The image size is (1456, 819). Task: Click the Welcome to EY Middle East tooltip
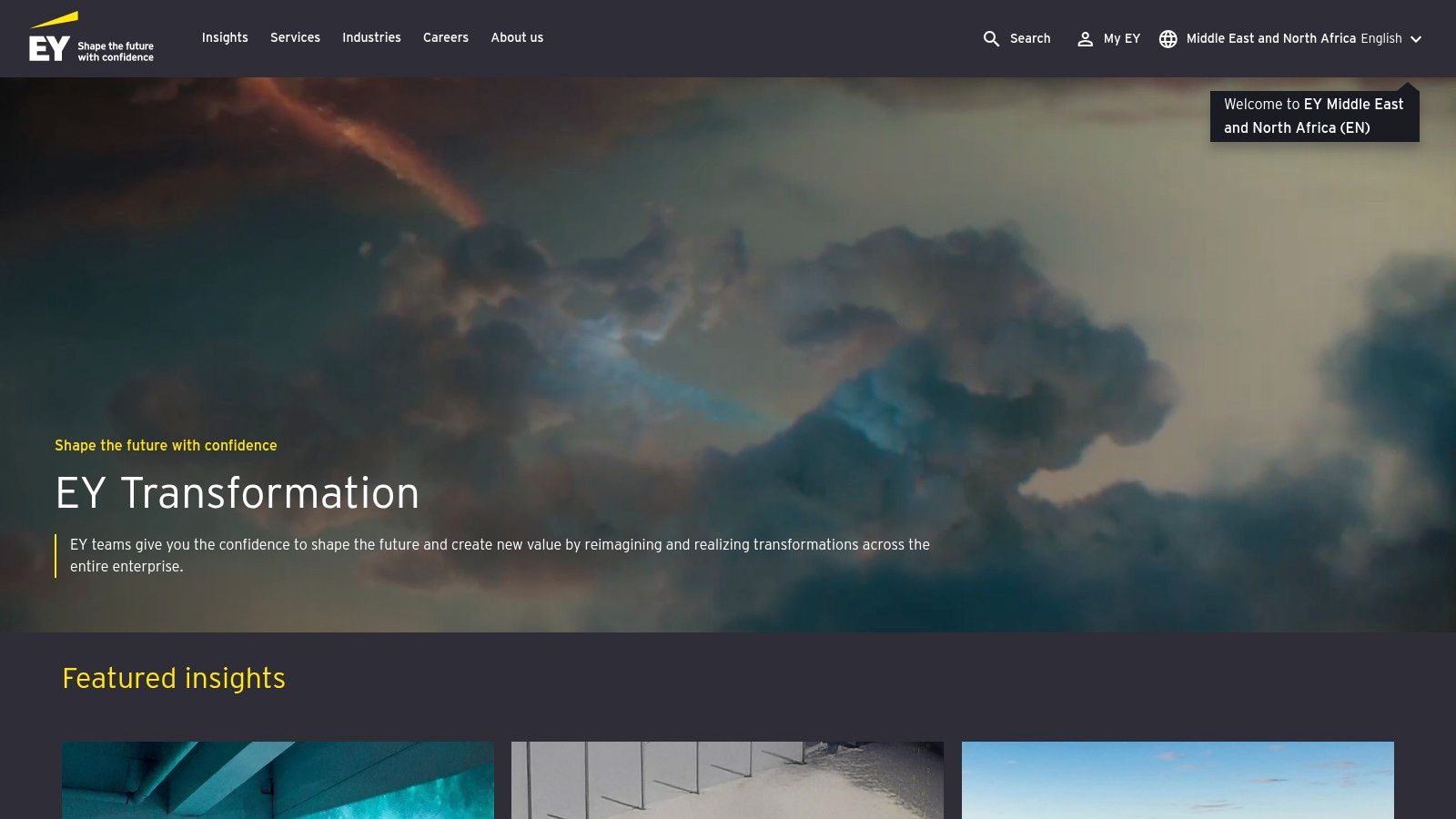[x=1314, y=116]
